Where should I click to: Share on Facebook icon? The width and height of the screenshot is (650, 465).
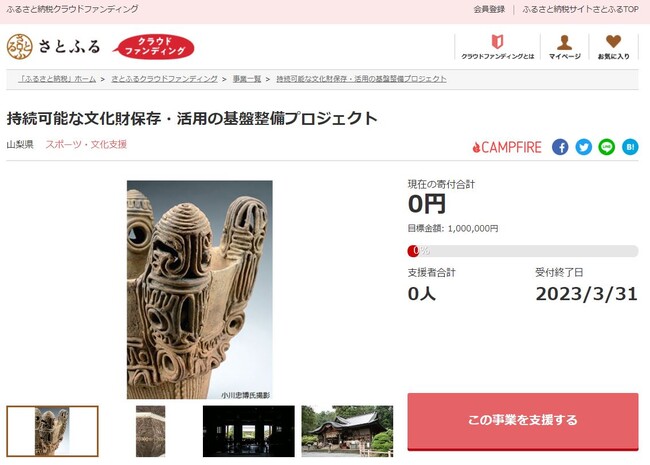click(560, 147)
